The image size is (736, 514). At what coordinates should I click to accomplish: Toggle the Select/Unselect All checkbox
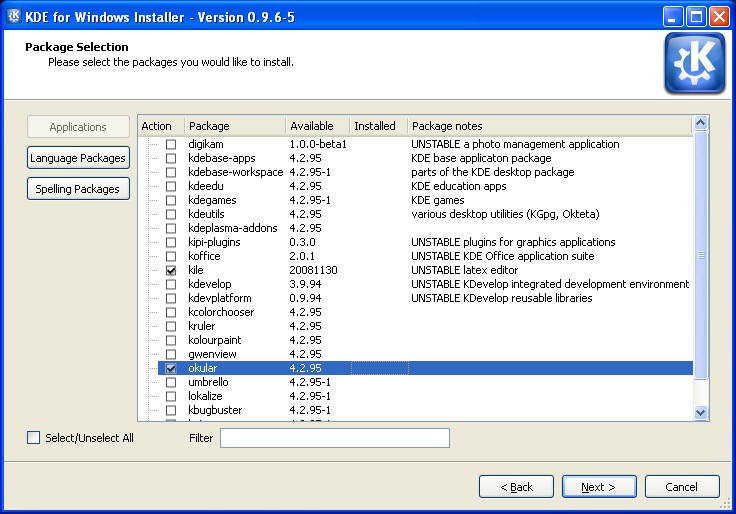33,437
